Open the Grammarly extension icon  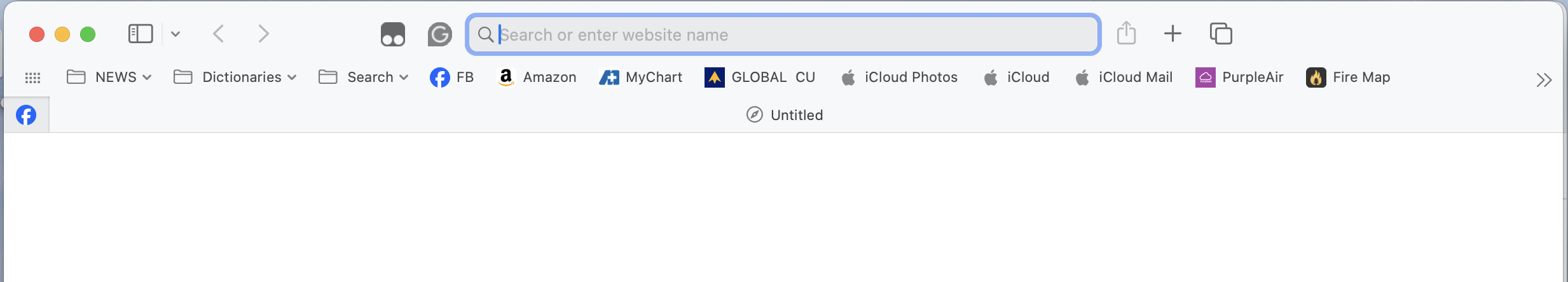click(x=439, y=34)
